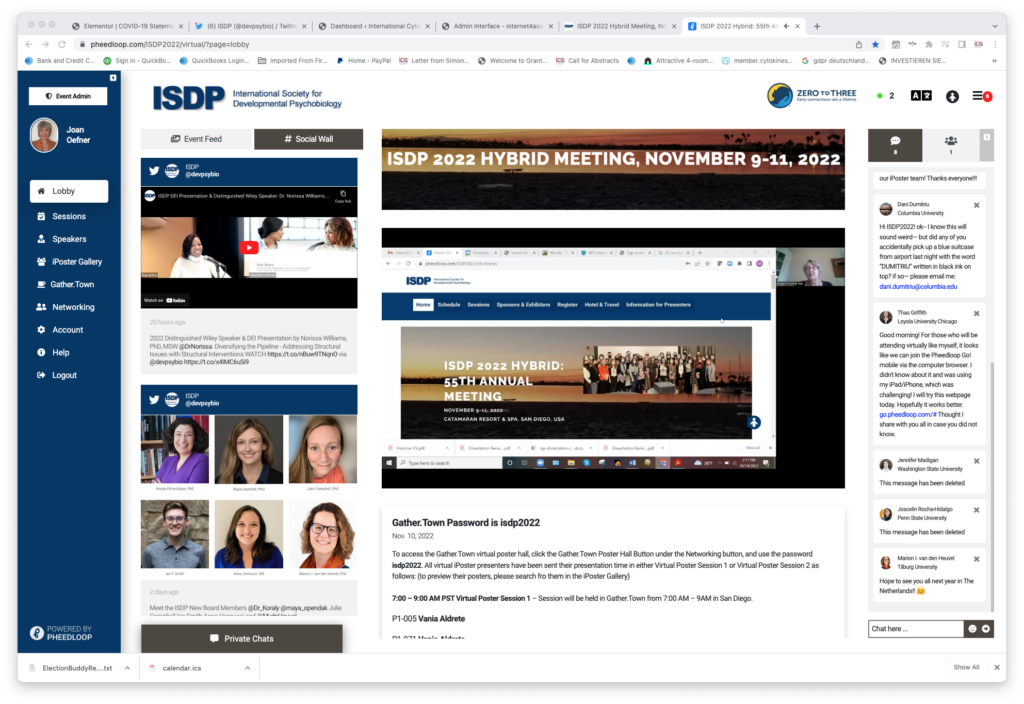Click the Chat here input field
Viewport: 1024px width, 704px height.
916,629
